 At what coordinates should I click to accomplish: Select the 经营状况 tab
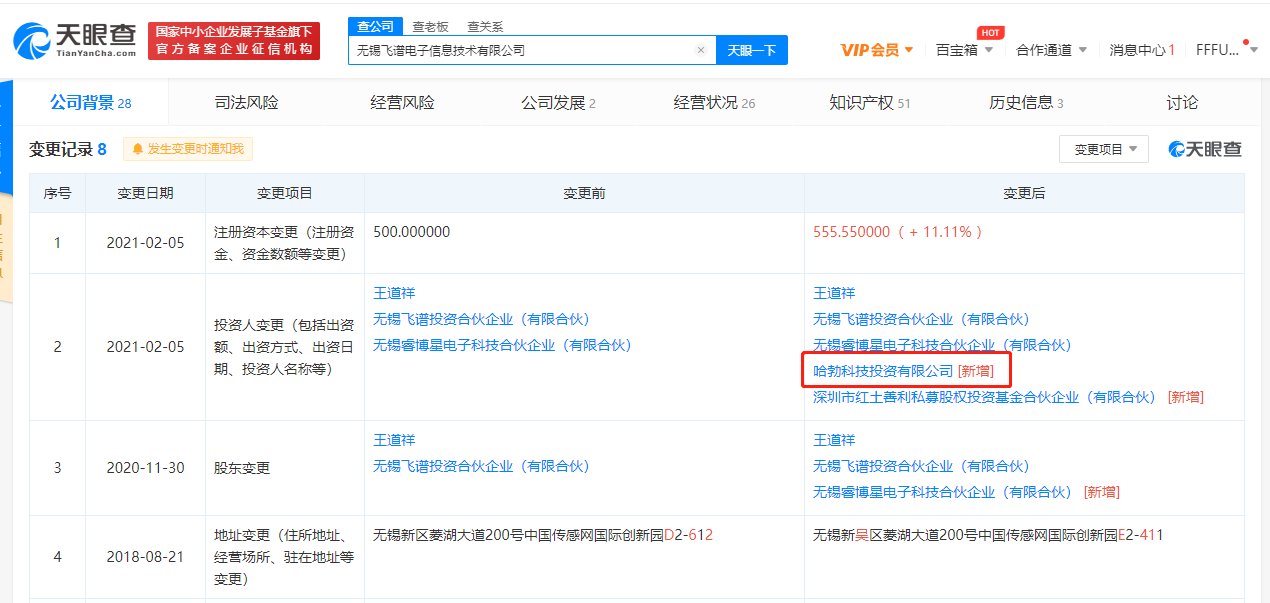coord(714,103)
